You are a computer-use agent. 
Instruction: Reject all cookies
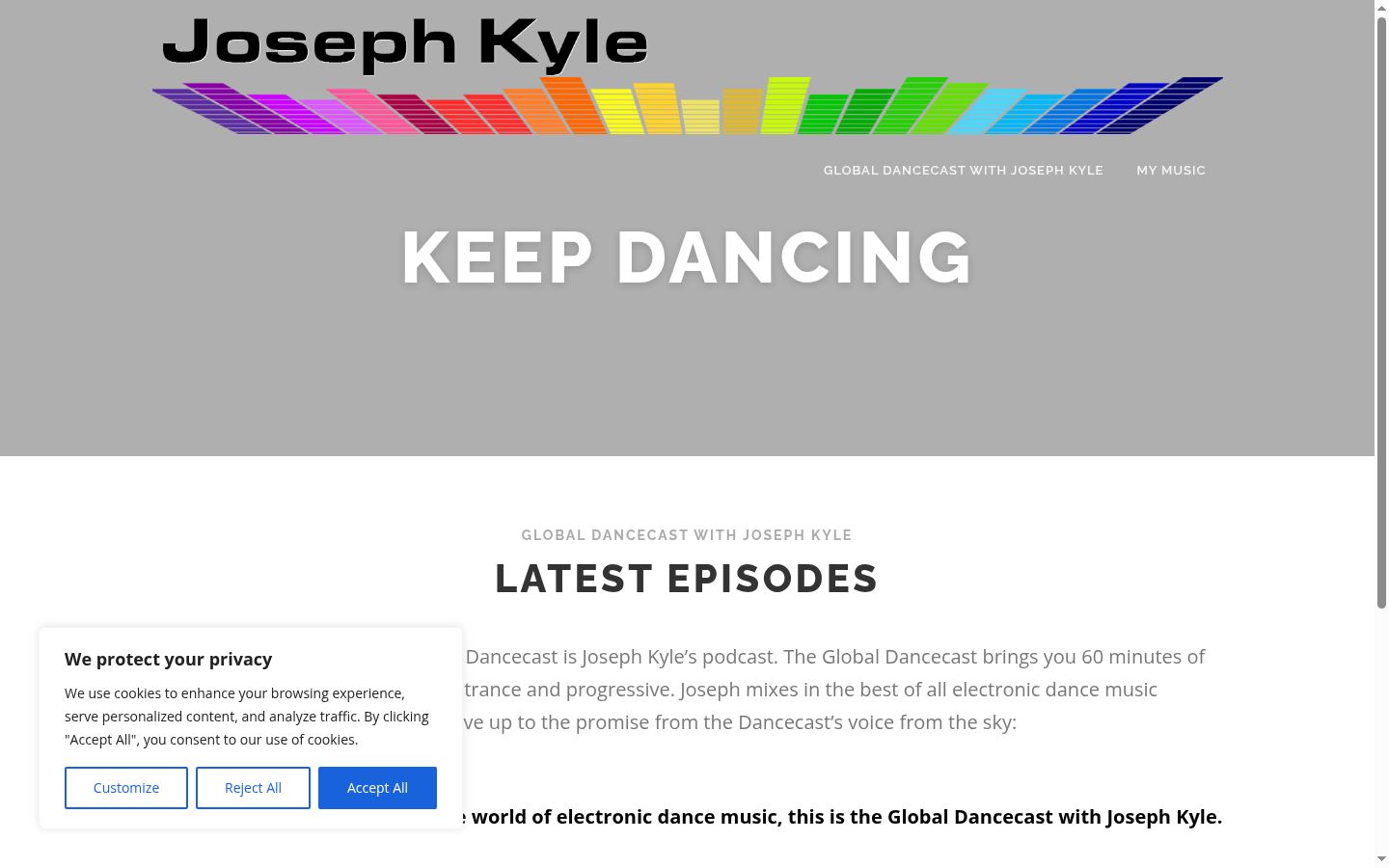point(253,788)
